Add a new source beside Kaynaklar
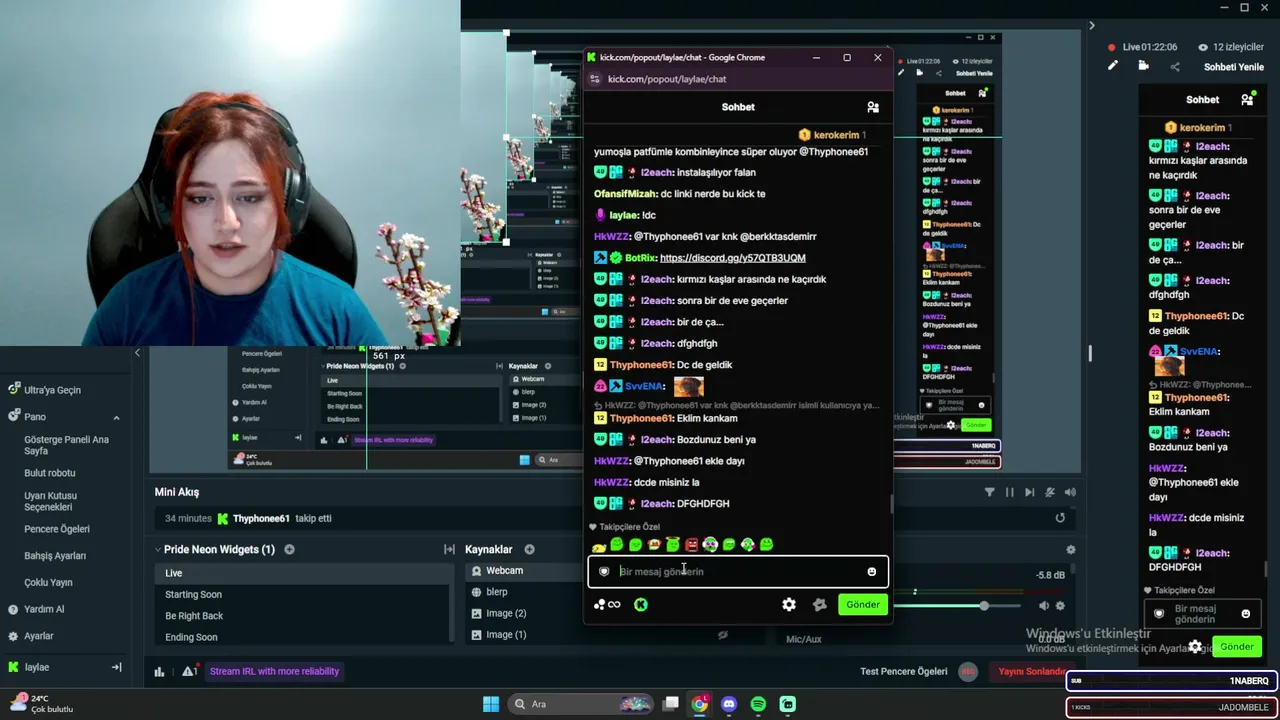 (529, 549)
